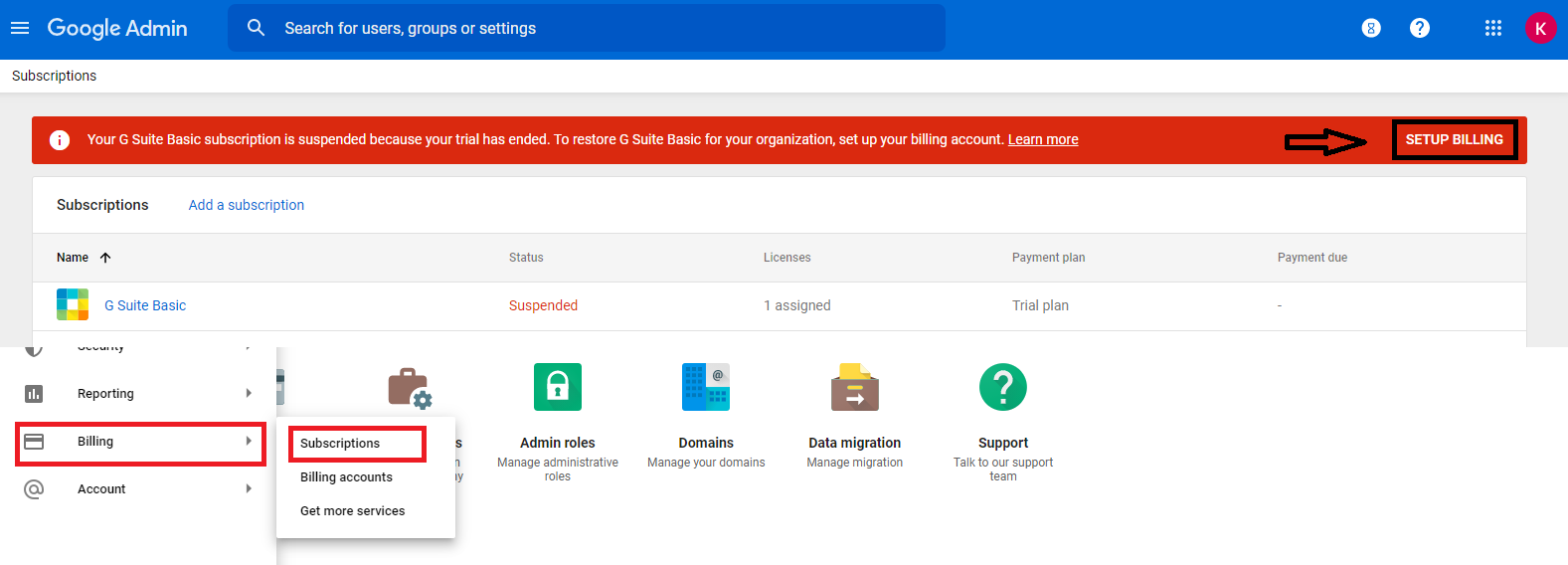The image size is (1568, 565).
Task: Open the main hamburger menu
Action: click(20, 28)
